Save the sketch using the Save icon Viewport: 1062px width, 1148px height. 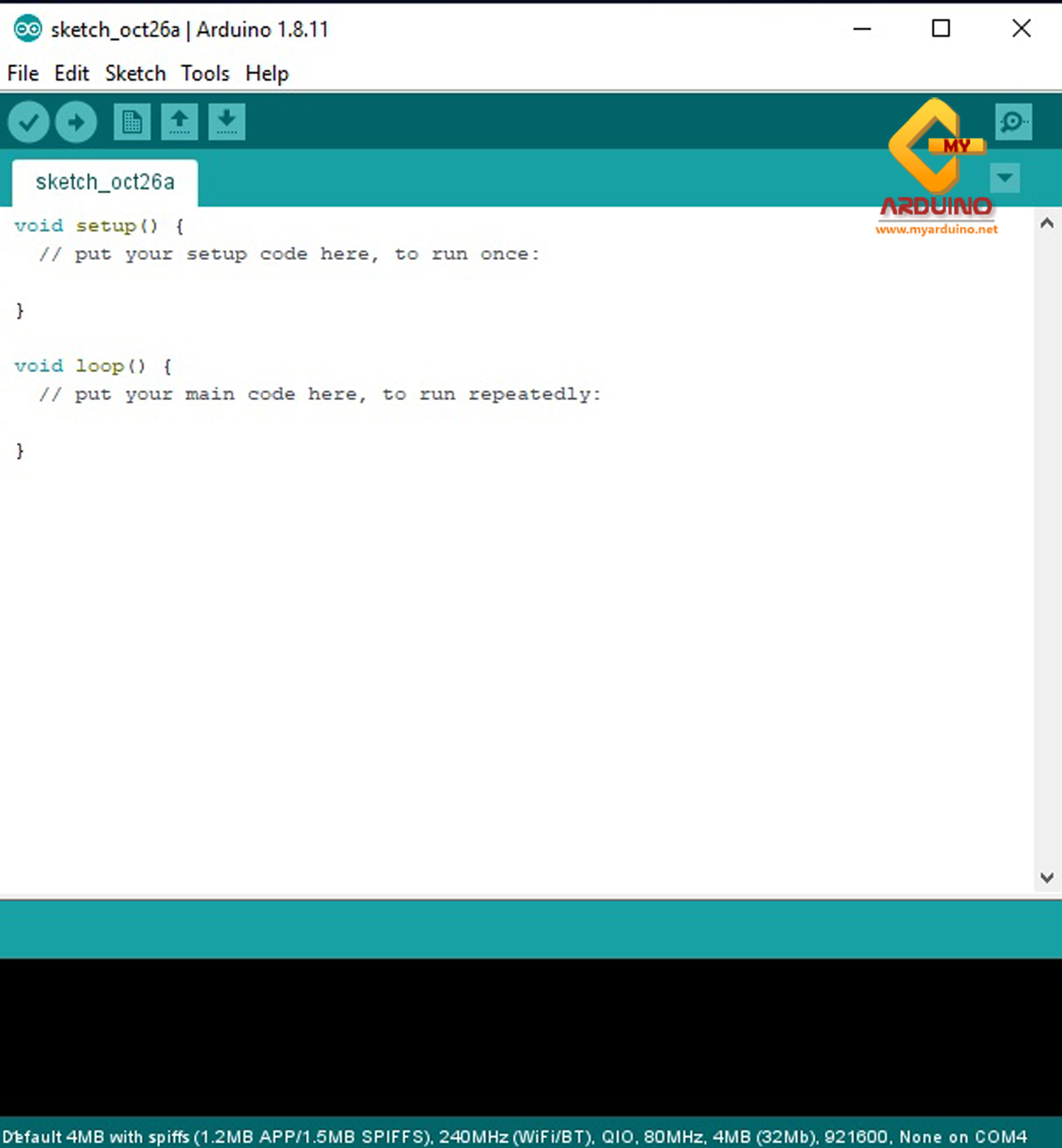[x=227, y=123]
